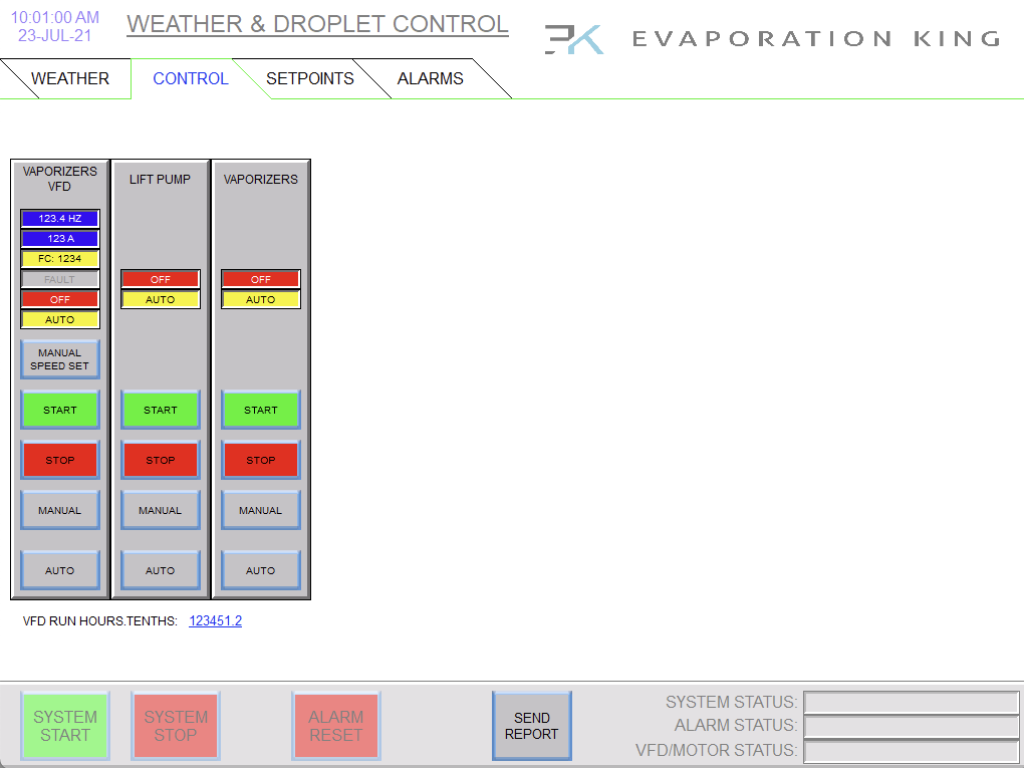Open the VFD run hours value 123451.2

click(x=216, y=620)
